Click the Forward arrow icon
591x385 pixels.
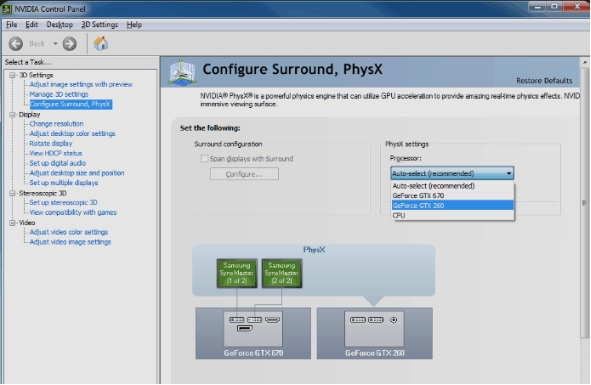click(69, 44)
